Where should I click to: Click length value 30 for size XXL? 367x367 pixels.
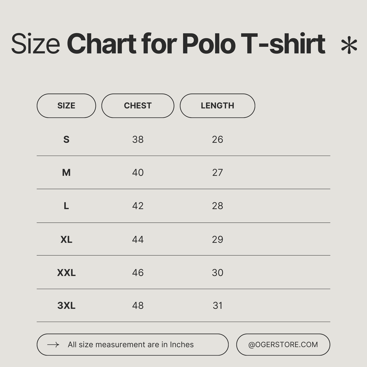click(x=217, y=273)
